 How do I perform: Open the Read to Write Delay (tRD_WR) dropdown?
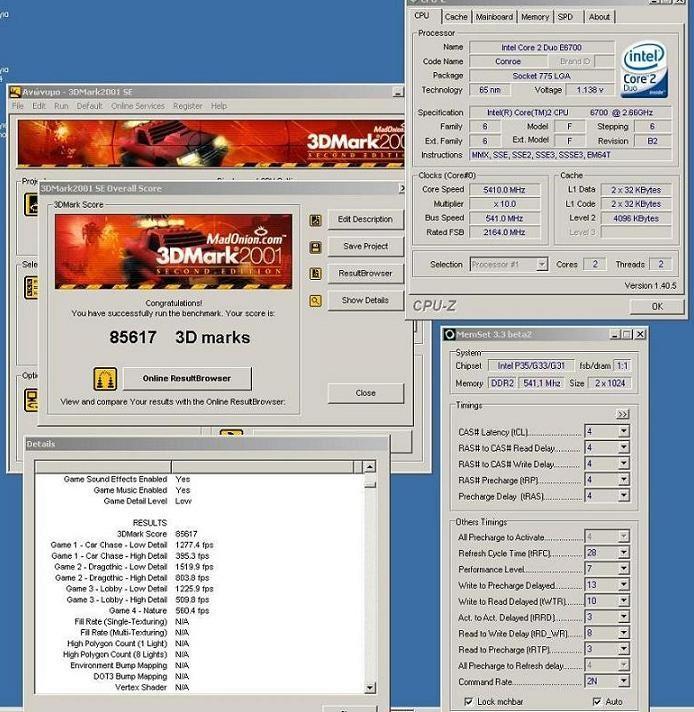coord(624,633)
